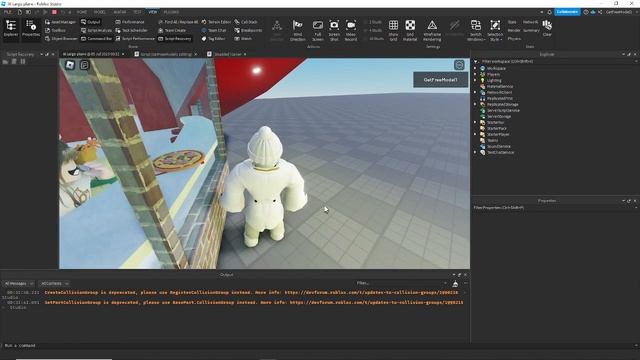Select ServerStorage in Explorer
Image resolution: width=640 pixels, height=360 pixels.
tap(499, 116)
